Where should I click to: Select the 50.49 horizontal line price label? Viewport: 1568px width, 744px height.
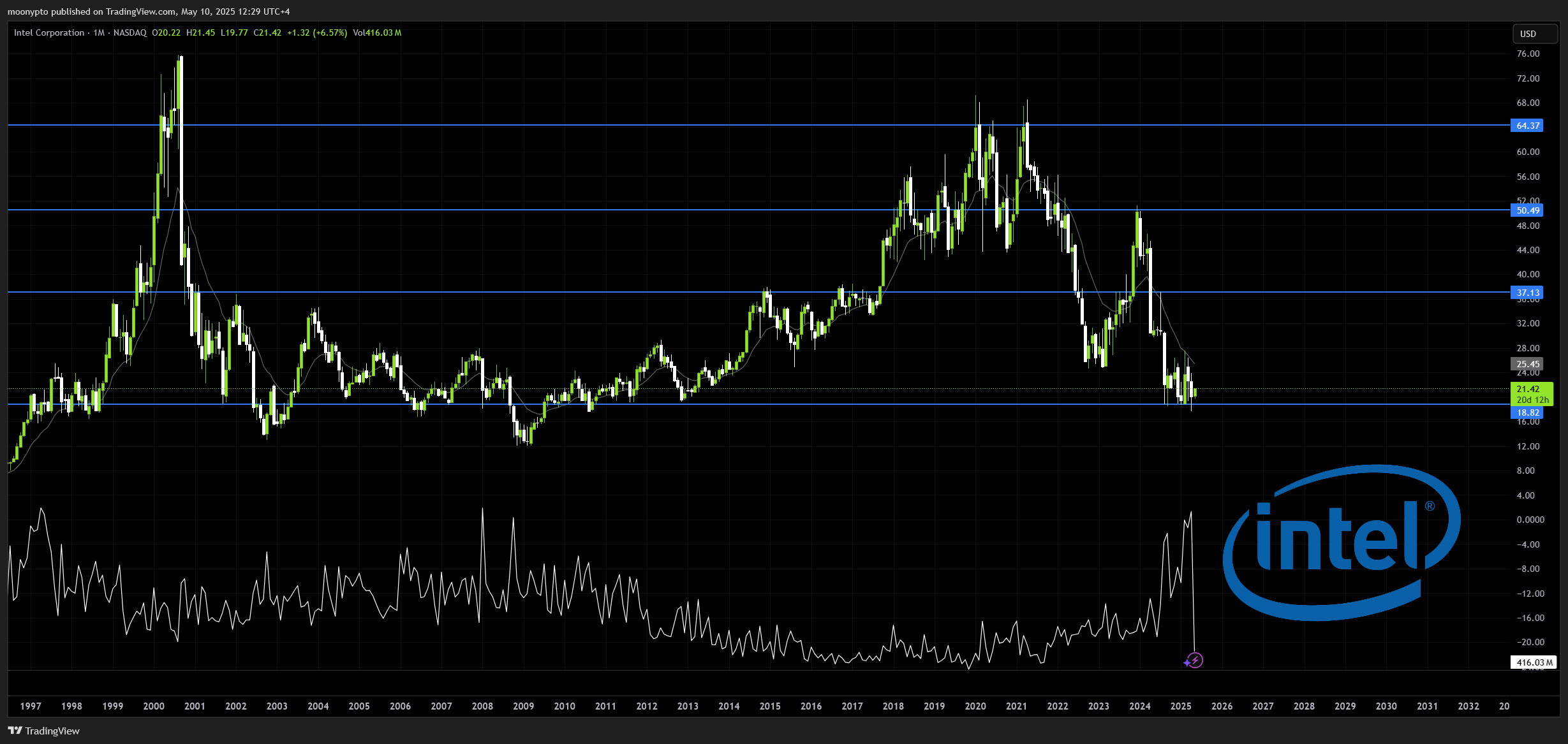pyautogui.click(x=1527, y=210)
